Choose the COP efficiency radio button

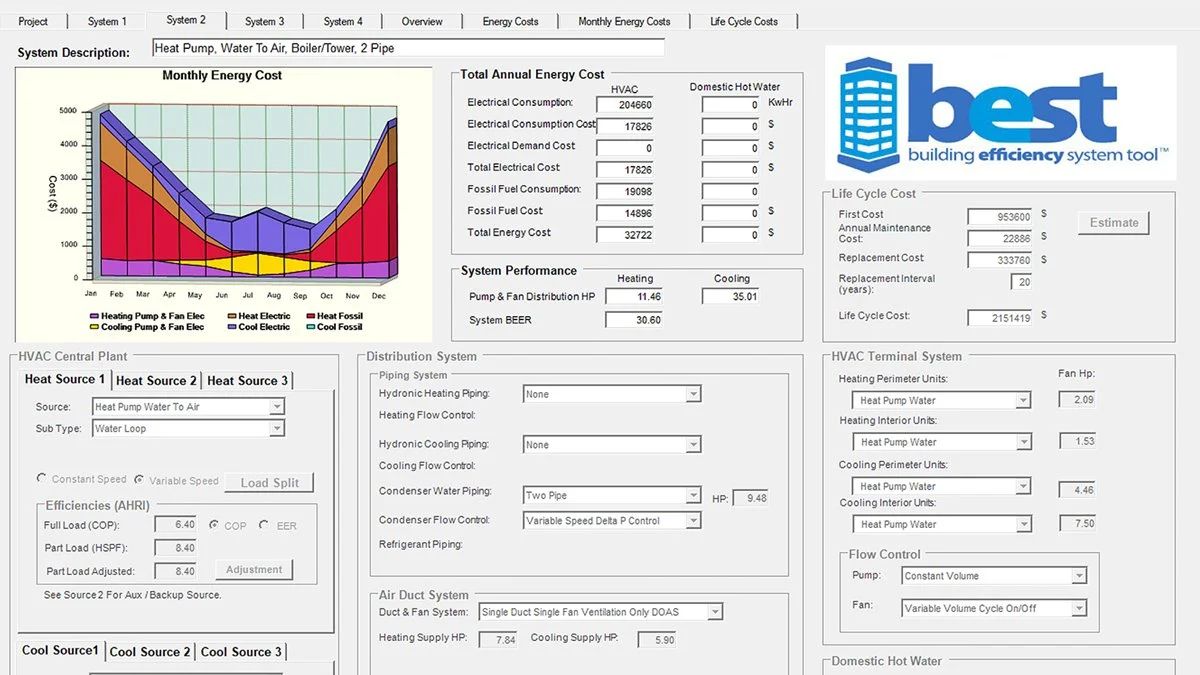[x=214, y=524]
